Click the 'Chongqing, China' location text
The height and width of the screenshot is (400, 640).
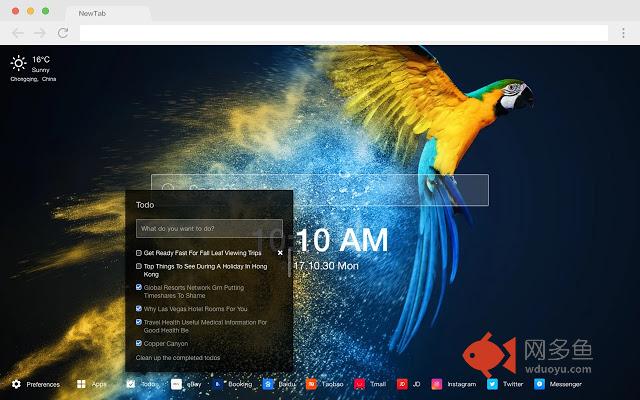point(33,79)
